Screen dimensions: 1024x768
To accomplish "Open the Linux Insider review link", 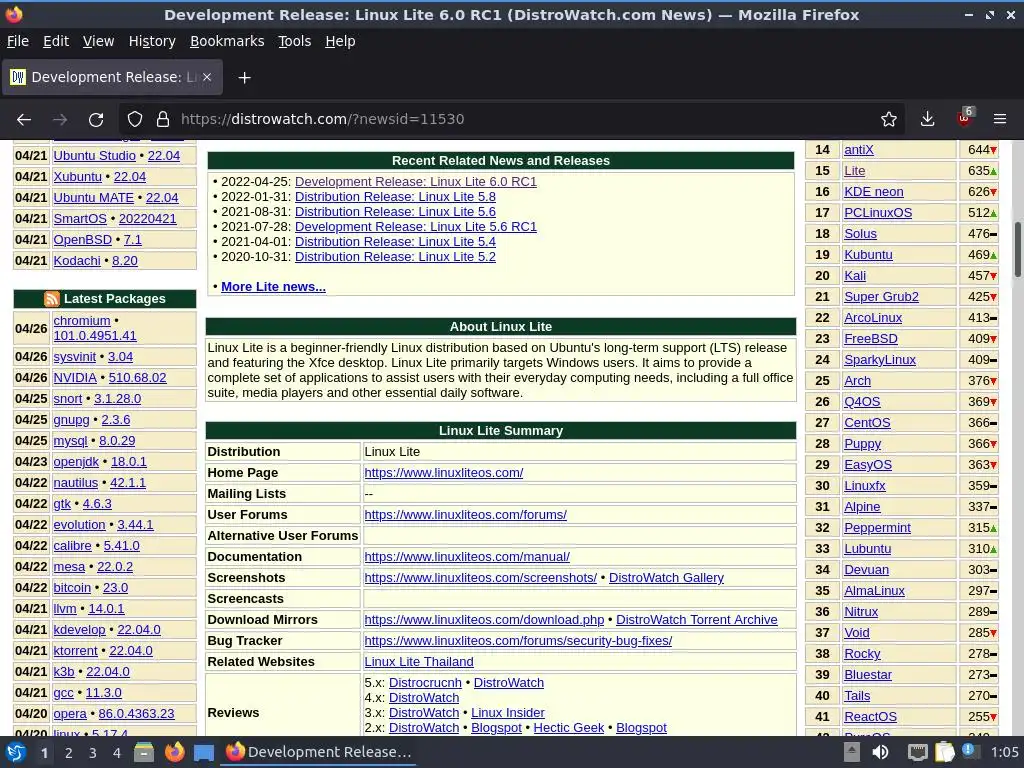I will [x=507, y=712].
